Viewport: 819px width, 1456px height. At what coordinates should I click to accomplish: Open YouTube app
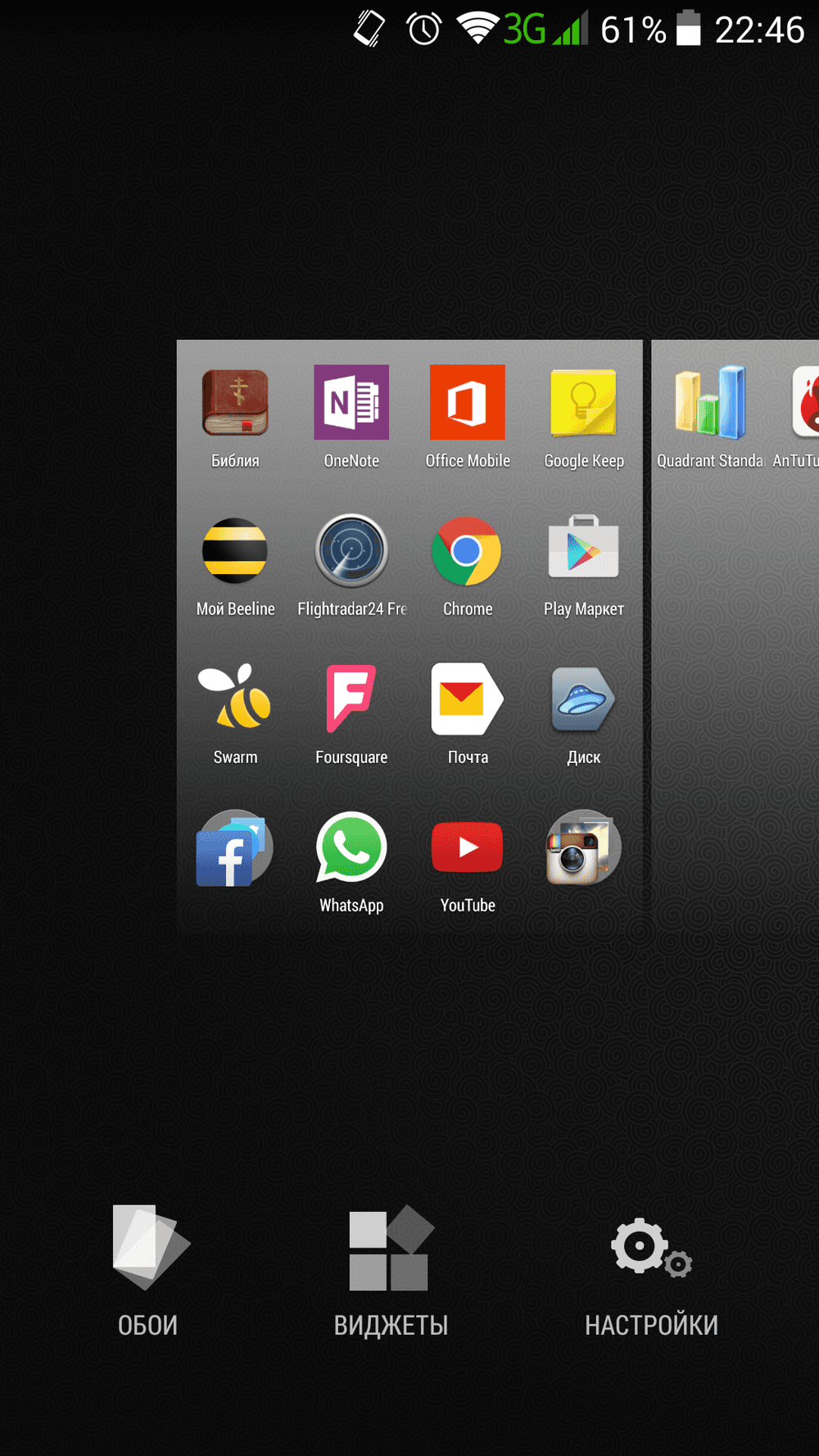pyautogui.click(x=467, y=848)
